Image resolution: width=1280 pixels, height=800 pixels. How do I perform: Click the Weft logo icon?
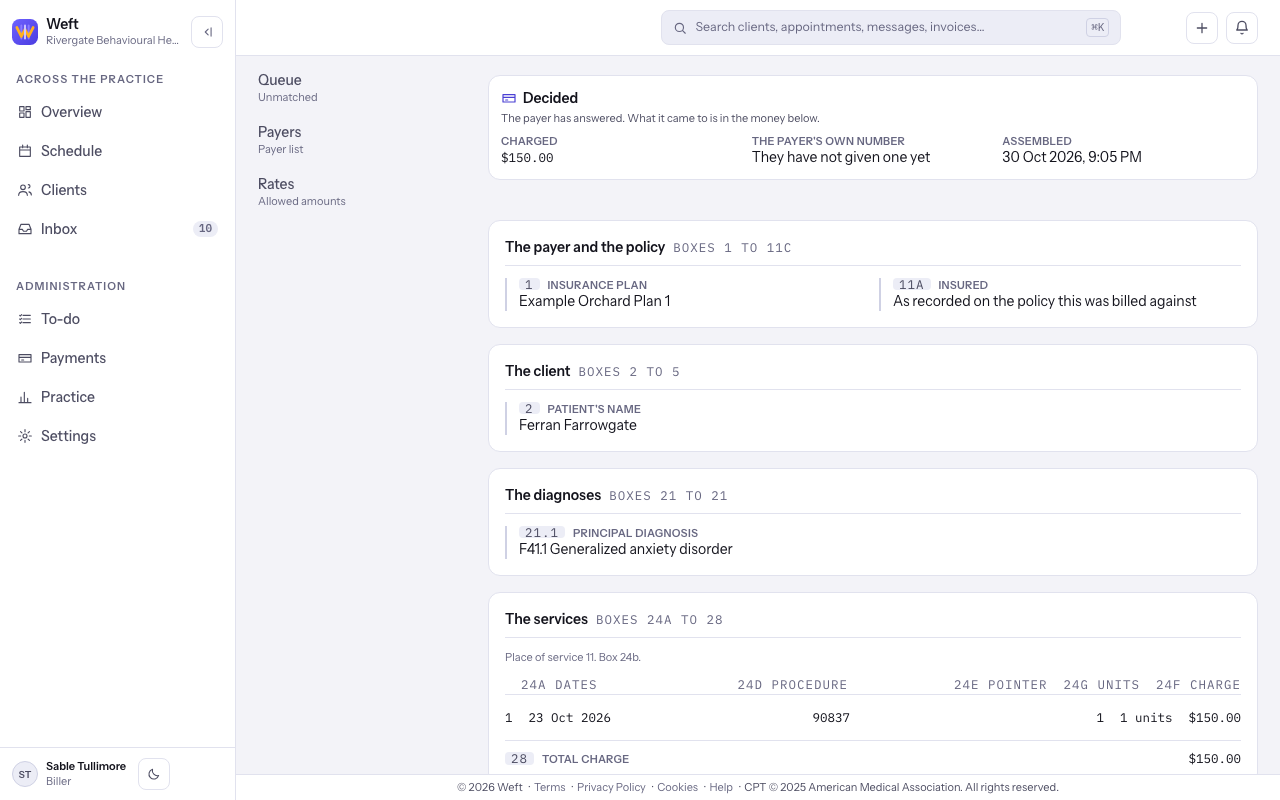(x=25, y=32)
